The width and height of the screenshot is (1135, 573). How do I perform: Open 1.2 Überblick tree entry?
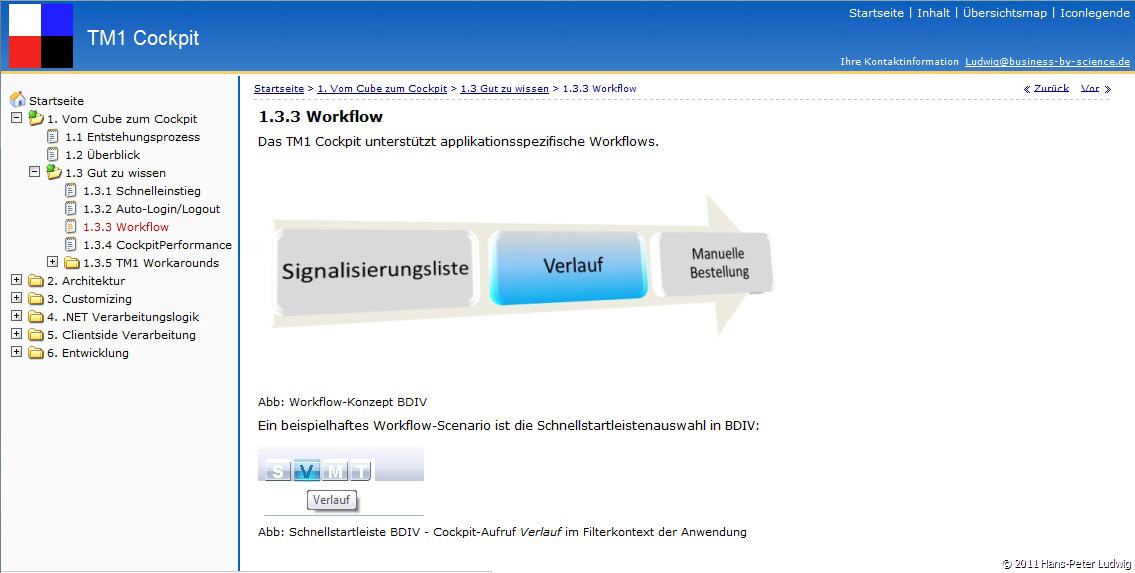click(103, 155)
